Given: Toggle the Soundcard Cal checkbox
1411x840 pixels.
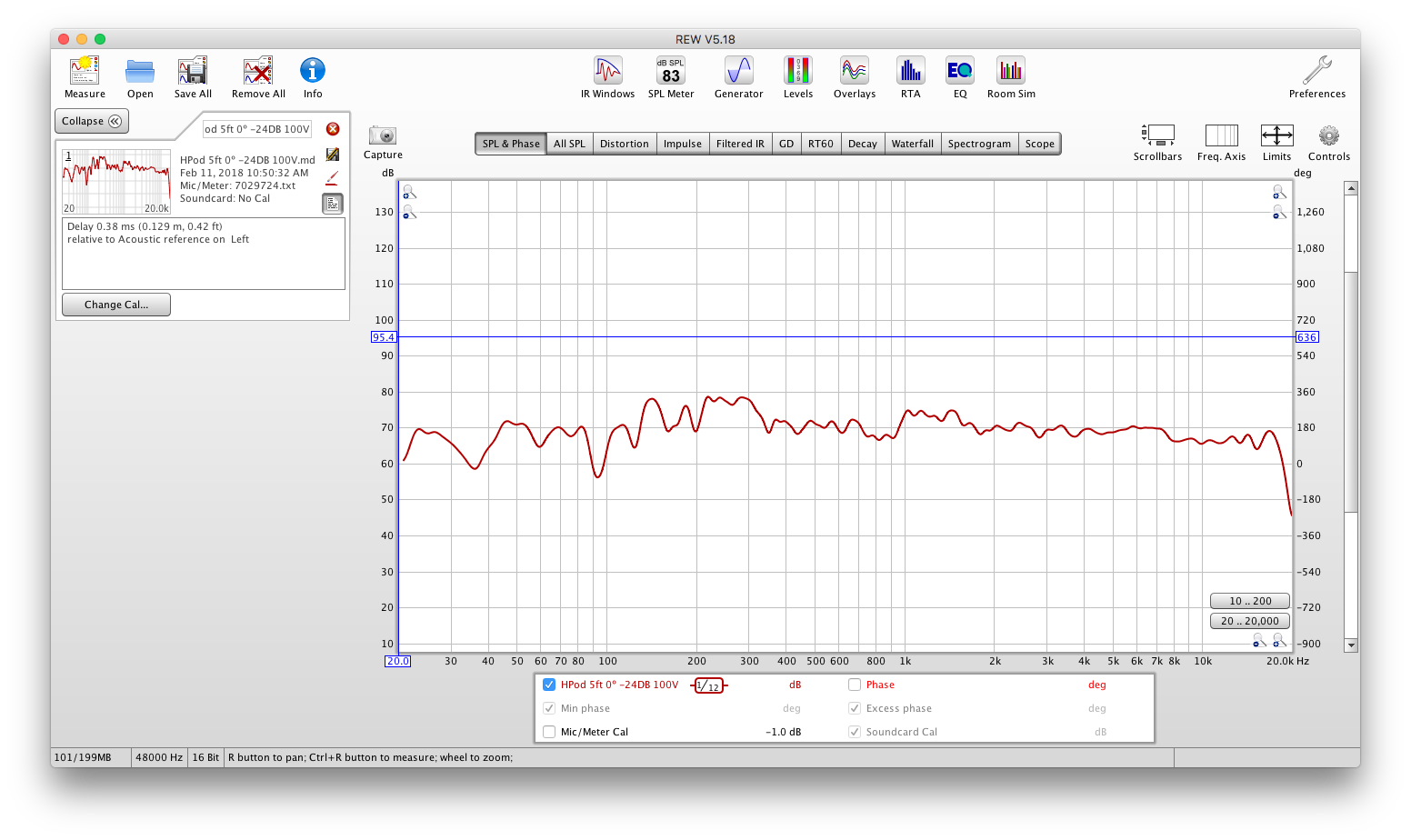Looking at the screenshot, I should click(x=855, y=732).
